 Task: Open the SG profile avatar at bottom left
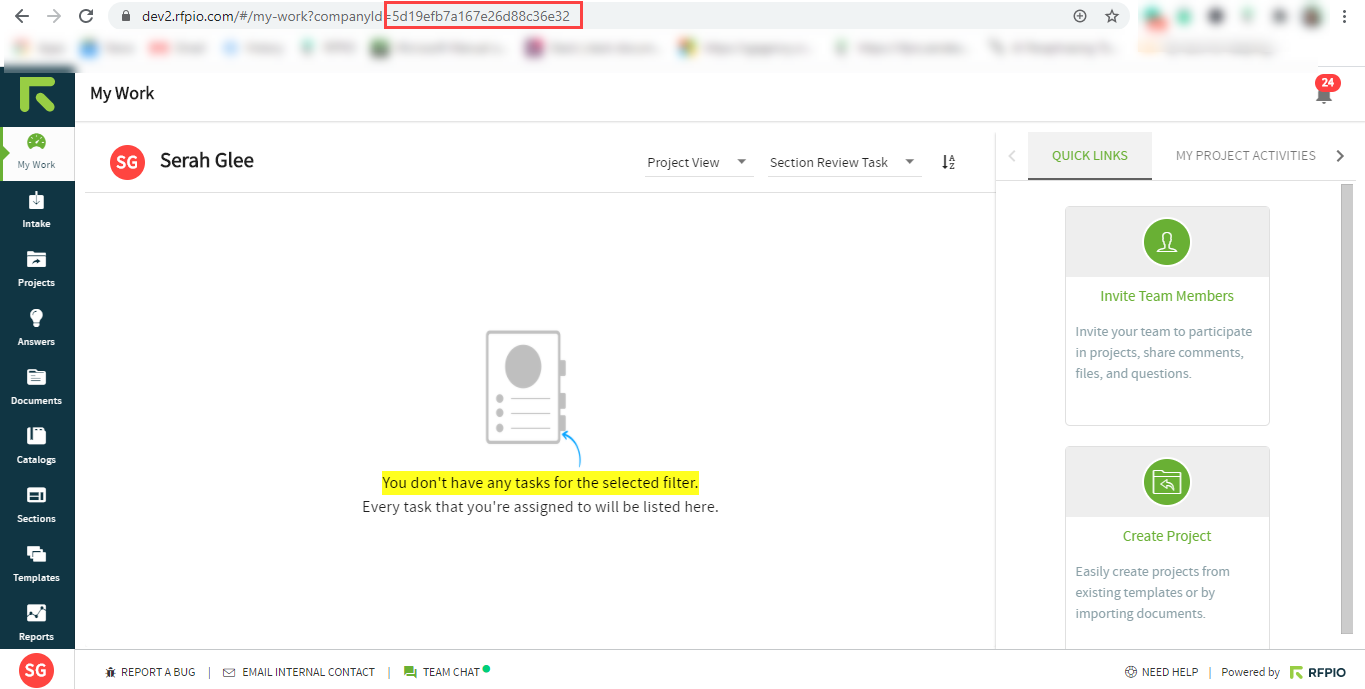(37, 671)
